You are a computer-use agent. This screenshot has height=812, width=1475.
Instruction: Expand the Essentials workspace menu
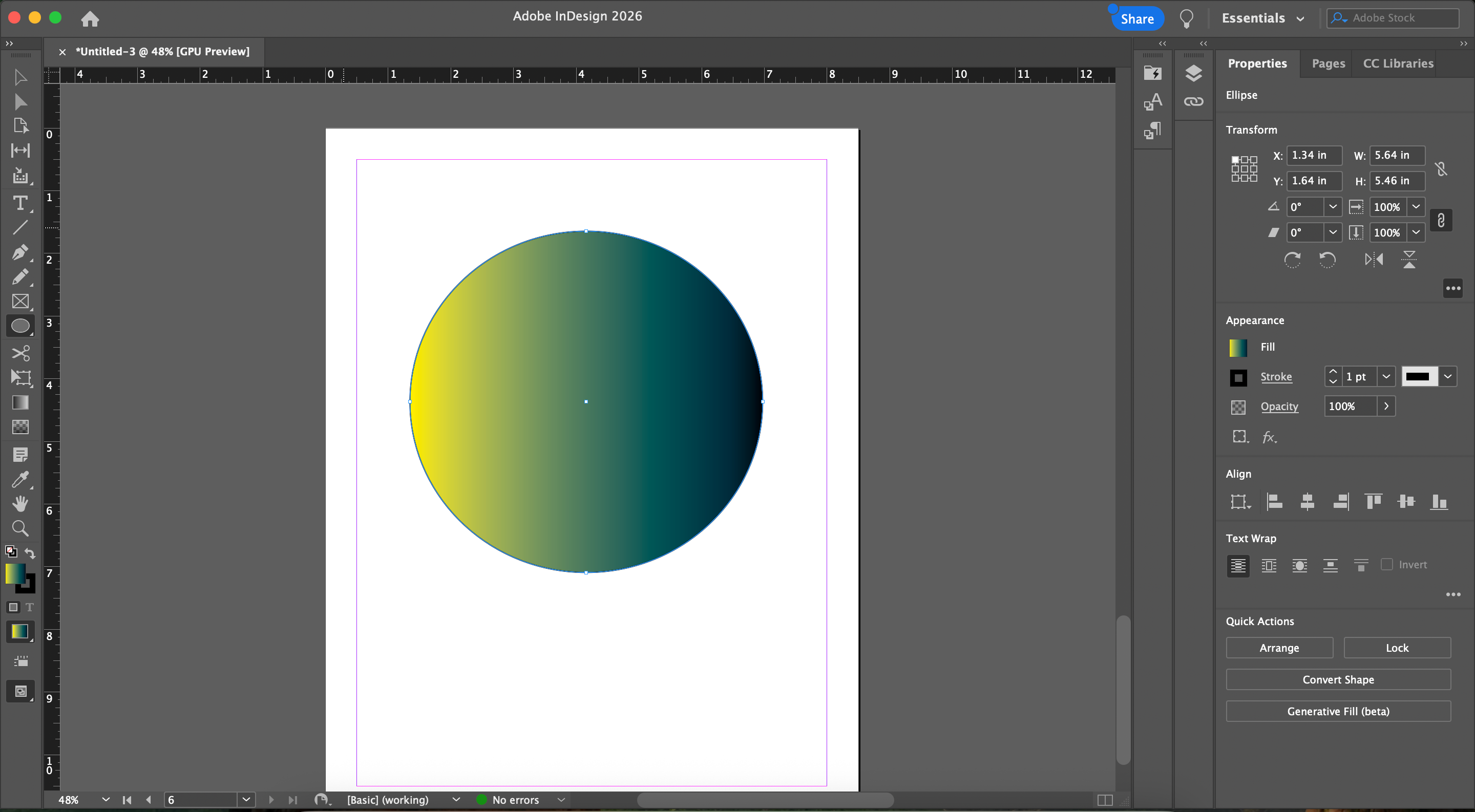[x=1262, y=18]
